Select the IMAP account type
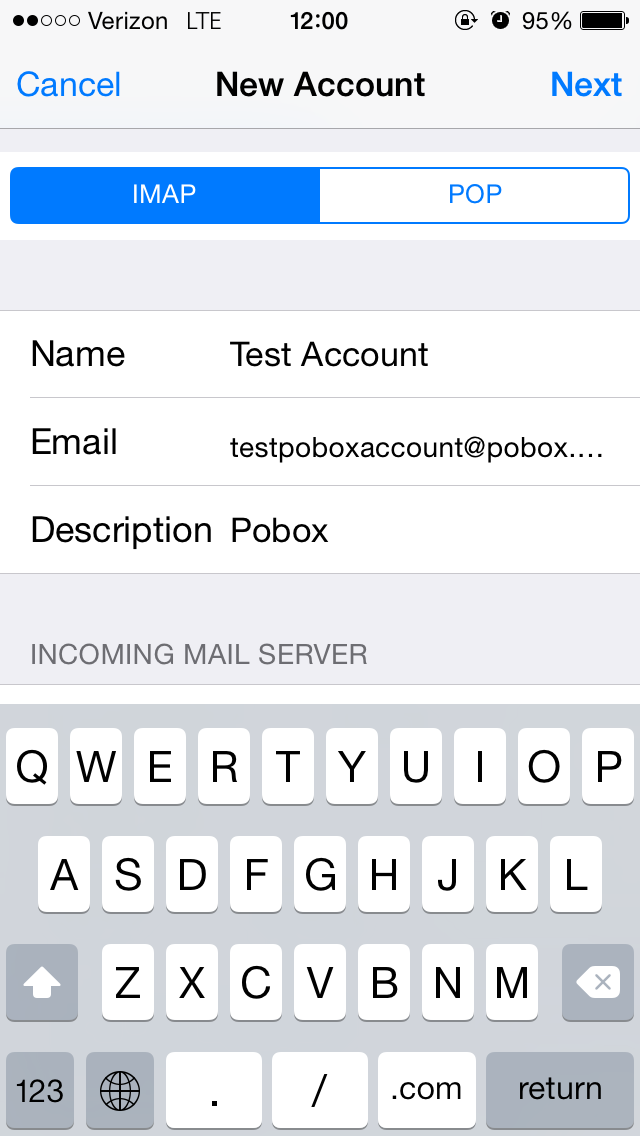This screenshot has width=640, height=1136. [165, 195]
